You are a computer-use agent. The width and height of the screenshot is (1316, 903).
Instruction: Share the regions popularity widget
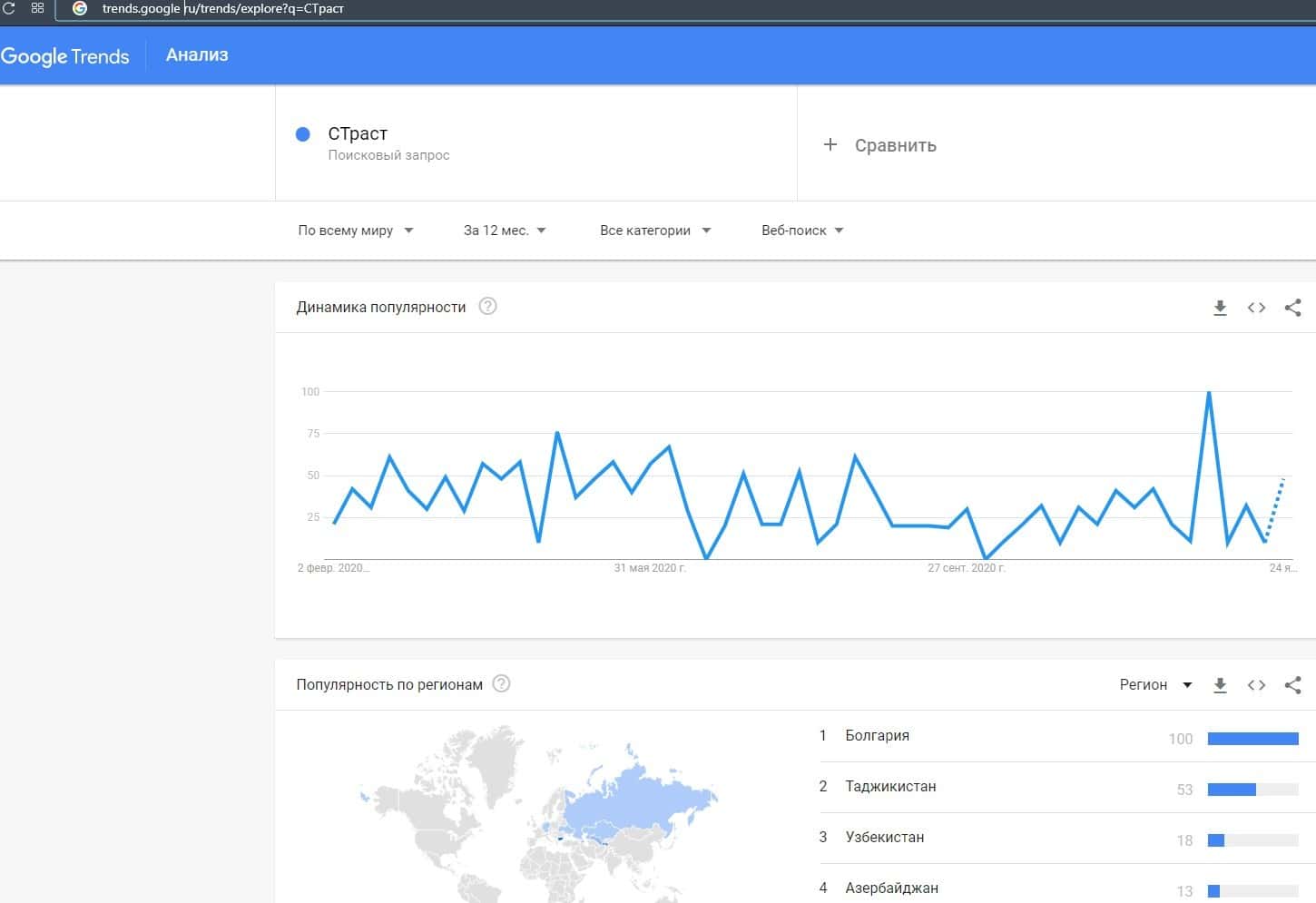coord(1292,685)
